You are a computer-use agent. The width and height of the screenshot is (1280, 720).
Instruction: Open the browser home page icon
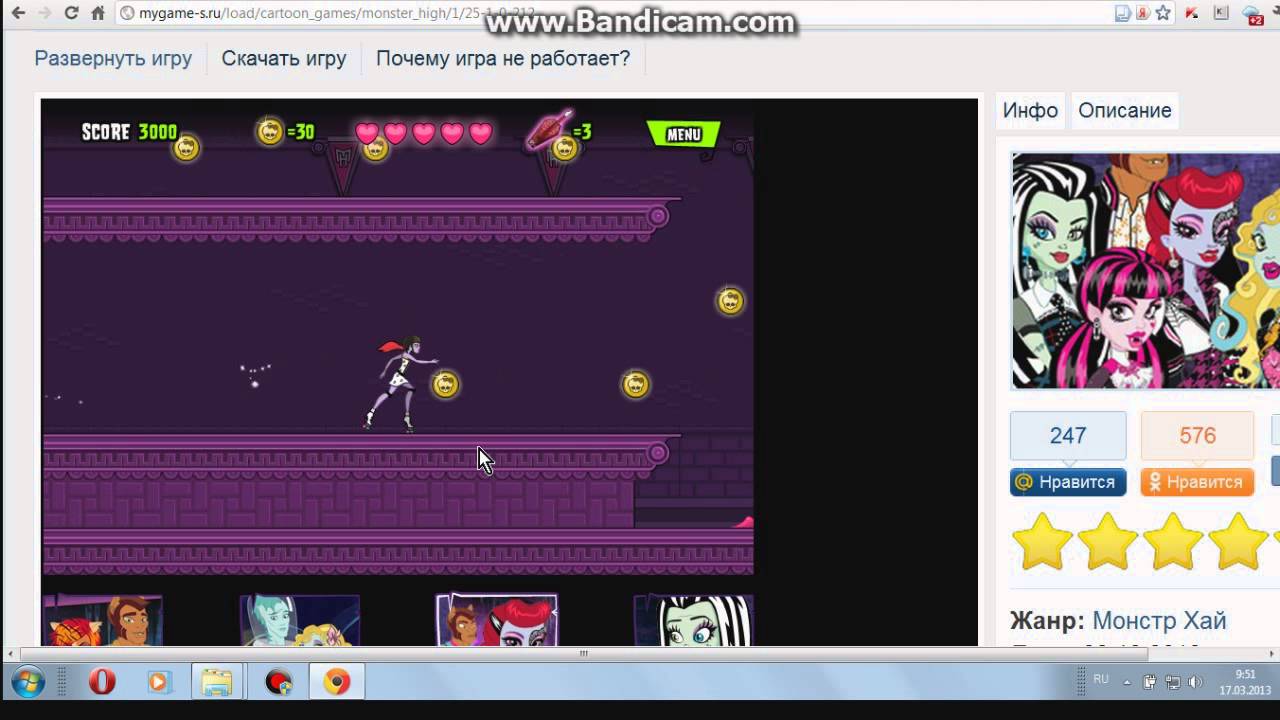97,14
